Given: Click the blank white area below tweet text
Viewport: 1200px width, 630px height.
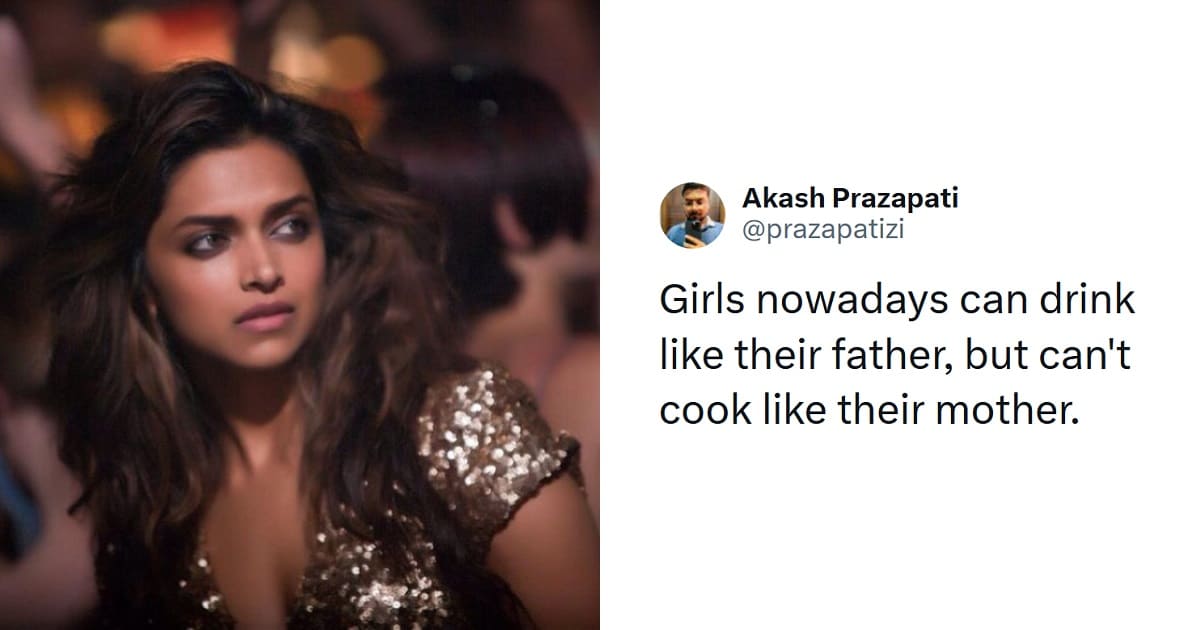Looking at the screenshot, I should (x=900, y=530).
